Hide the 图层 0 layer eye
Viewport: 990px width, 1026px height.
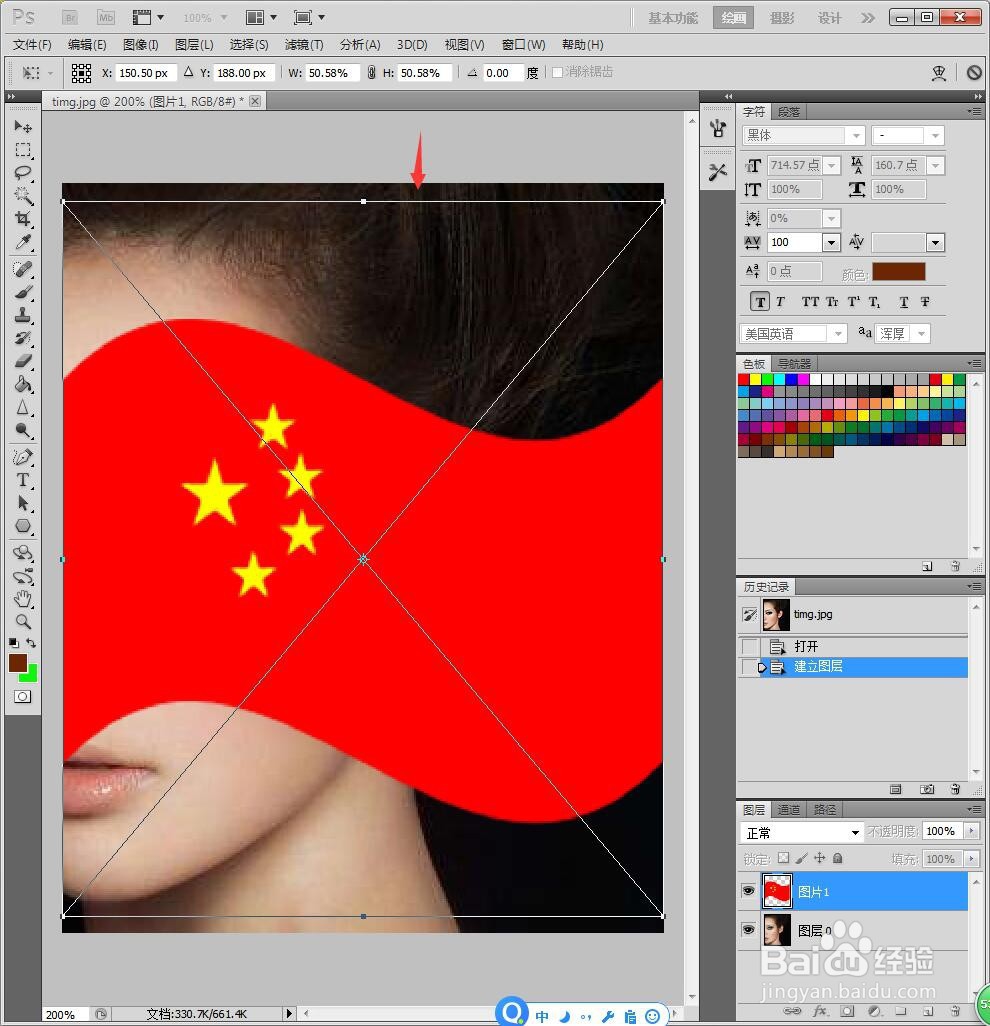(749, 930)
